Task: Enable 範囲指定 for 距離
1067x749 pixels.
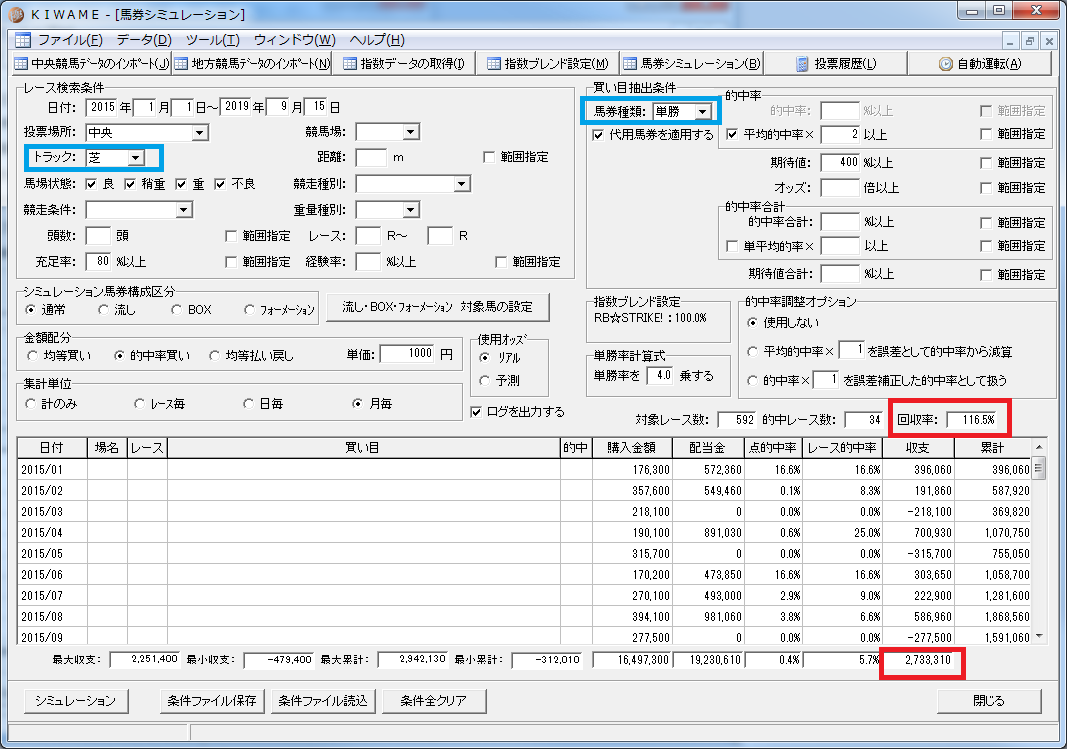Action: click(489, 157)
